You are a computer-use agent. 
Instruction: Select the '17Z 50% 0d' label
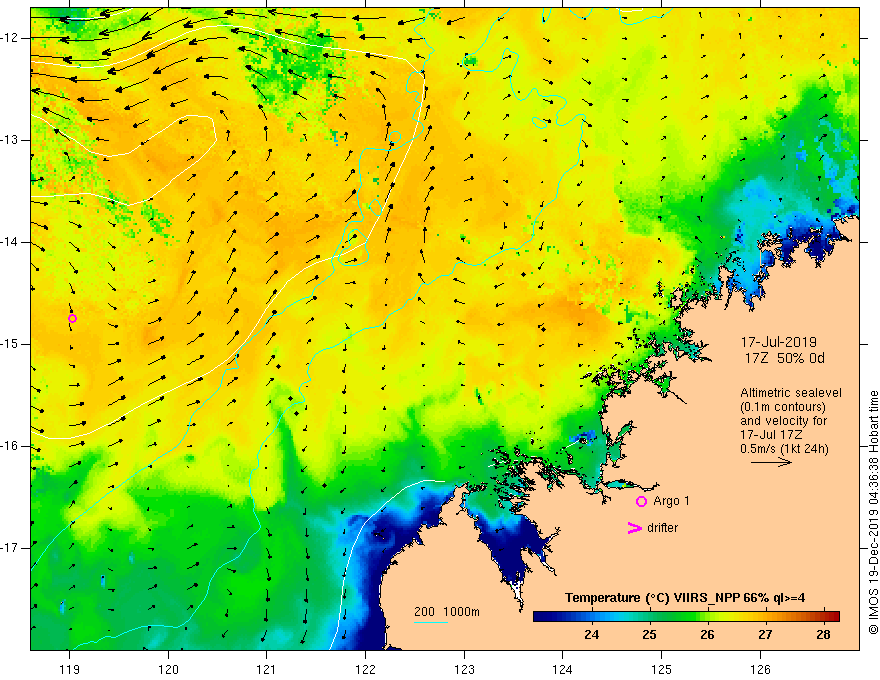pyautogui.click(x=785, y=359)
